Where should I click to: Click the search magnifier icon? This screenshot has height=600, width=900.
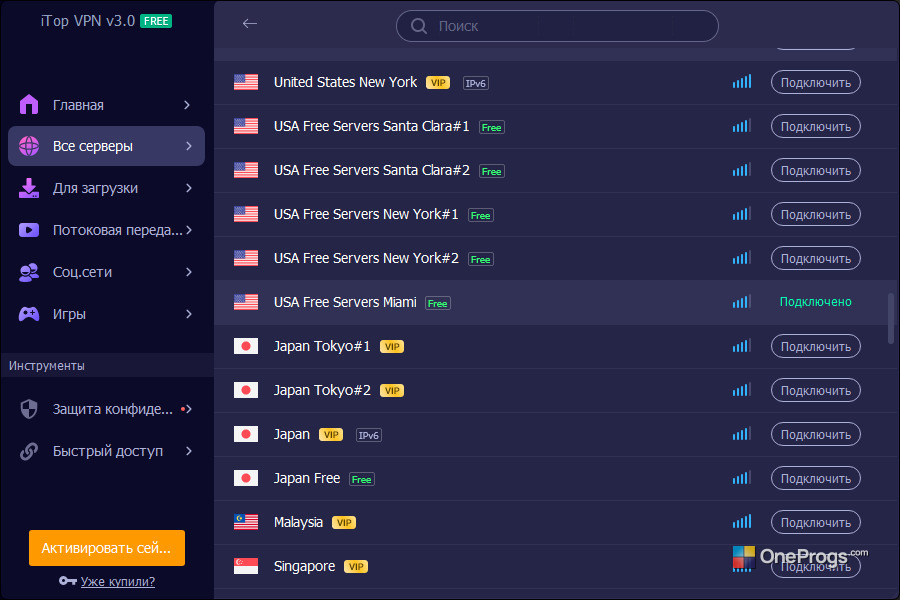click(x=419, y=26)
